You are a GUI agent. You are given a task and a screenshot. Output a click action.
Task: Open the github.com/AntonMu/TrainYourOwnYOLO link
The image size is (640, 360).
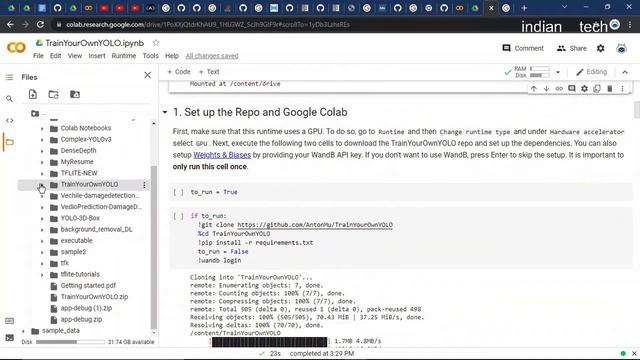315,225
